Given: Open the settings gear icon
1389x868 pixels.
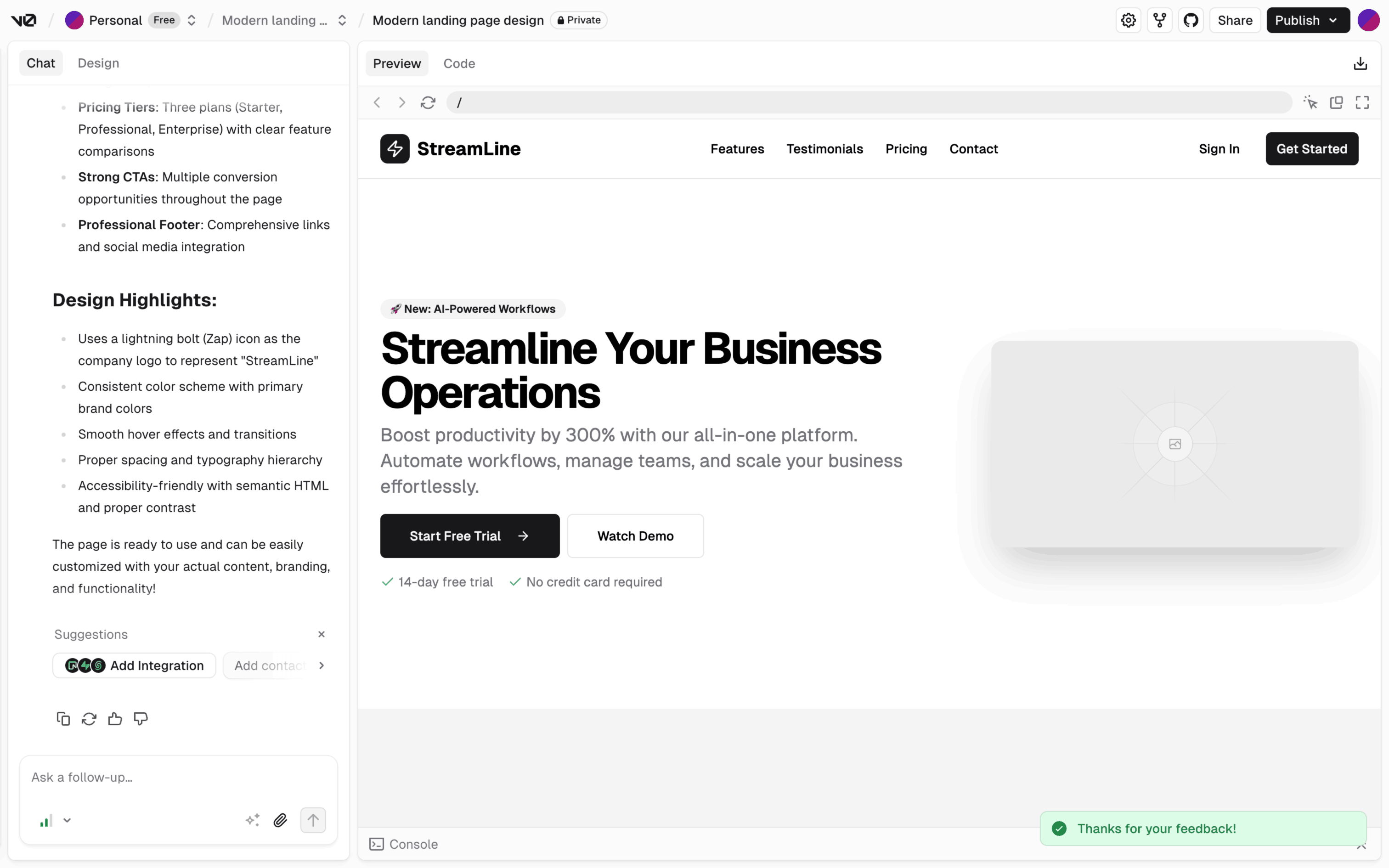Looking at the screenshot, I should [1128, 21].
